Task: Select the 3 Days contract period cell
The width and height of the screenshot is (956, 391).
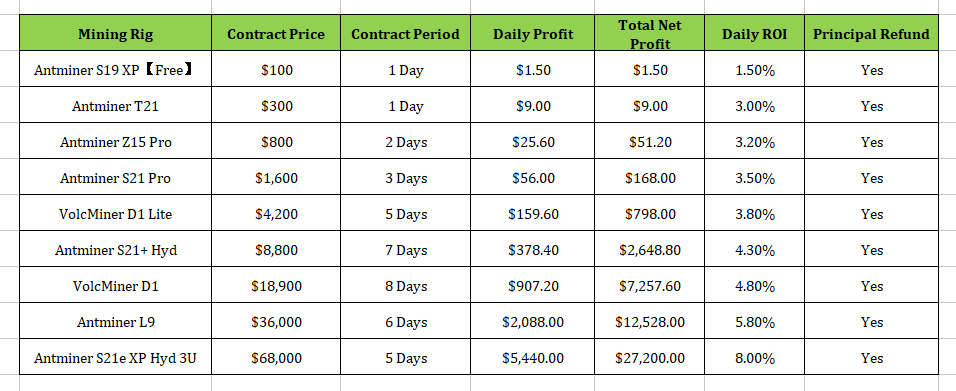Action: click(x=405, y=177)
